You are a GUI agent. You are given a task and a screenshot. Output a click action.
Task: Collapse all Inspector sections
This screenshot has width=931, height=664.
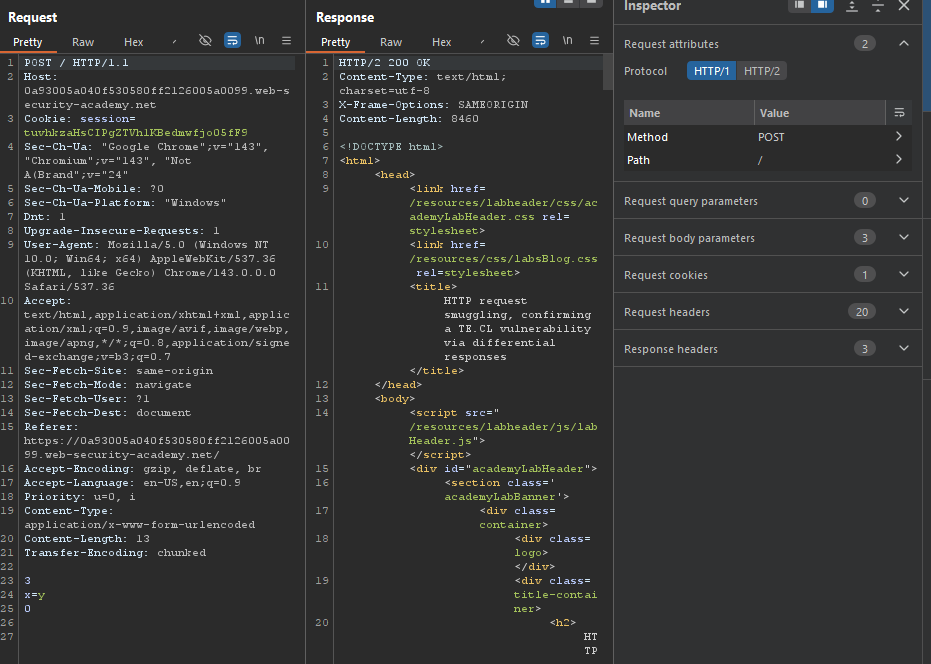tap(878, 6)
